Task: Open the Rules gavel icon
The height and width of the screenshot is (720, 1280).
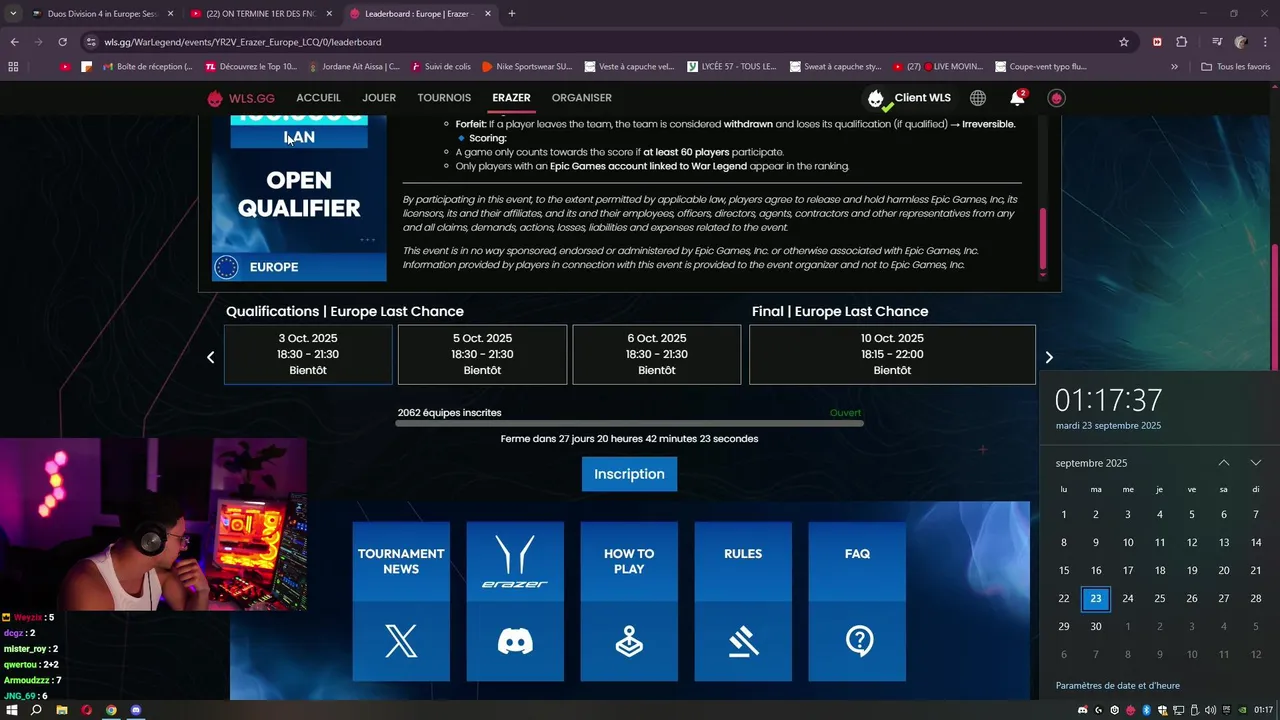Action: pos(743,642)
